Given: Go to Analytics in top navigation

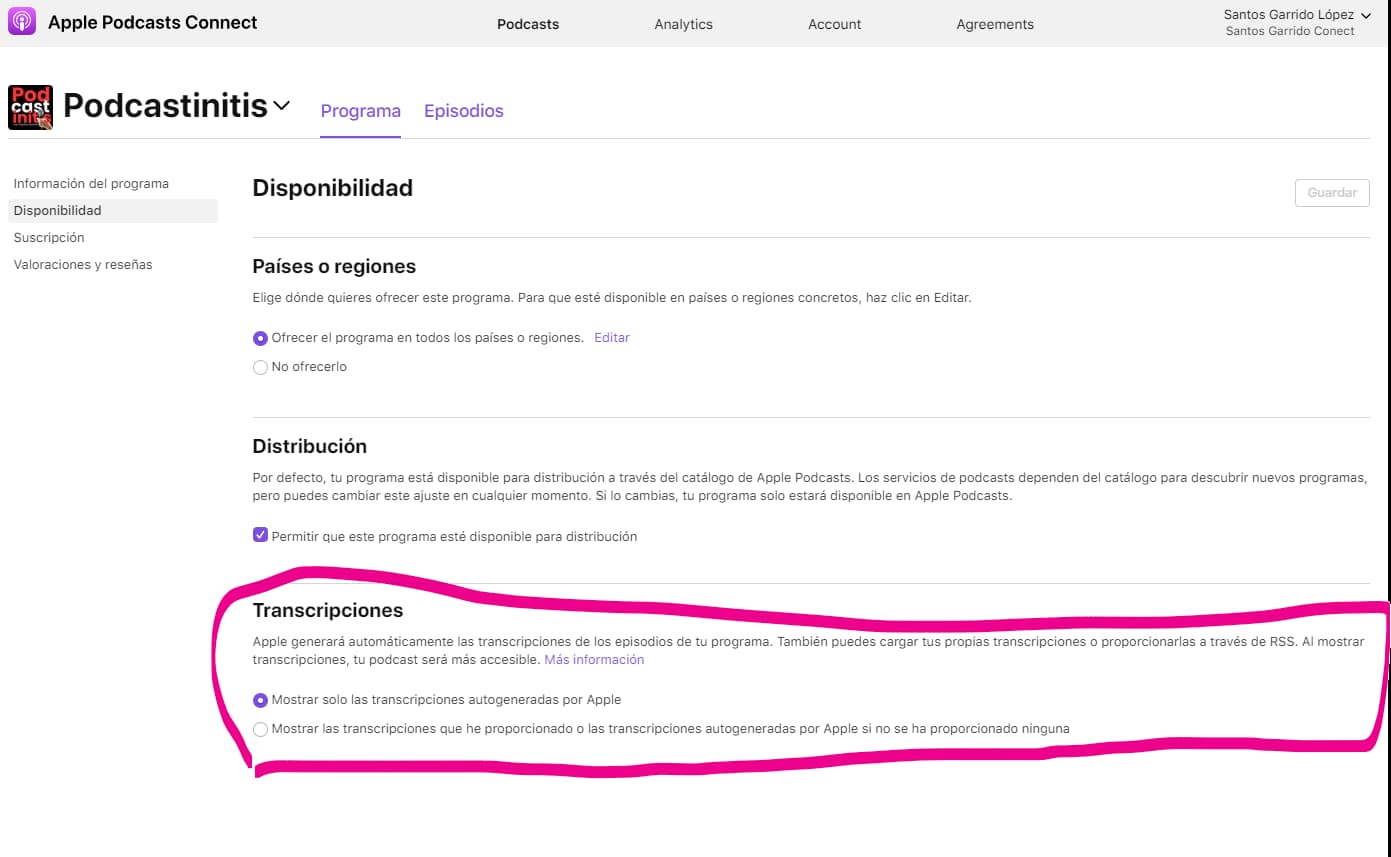Looking at the screenshot, I should click(683, 24).
